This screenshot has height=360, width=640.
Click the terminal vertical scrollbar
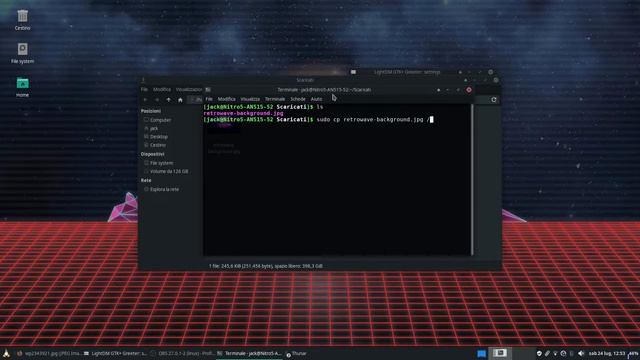coord(472,180)
